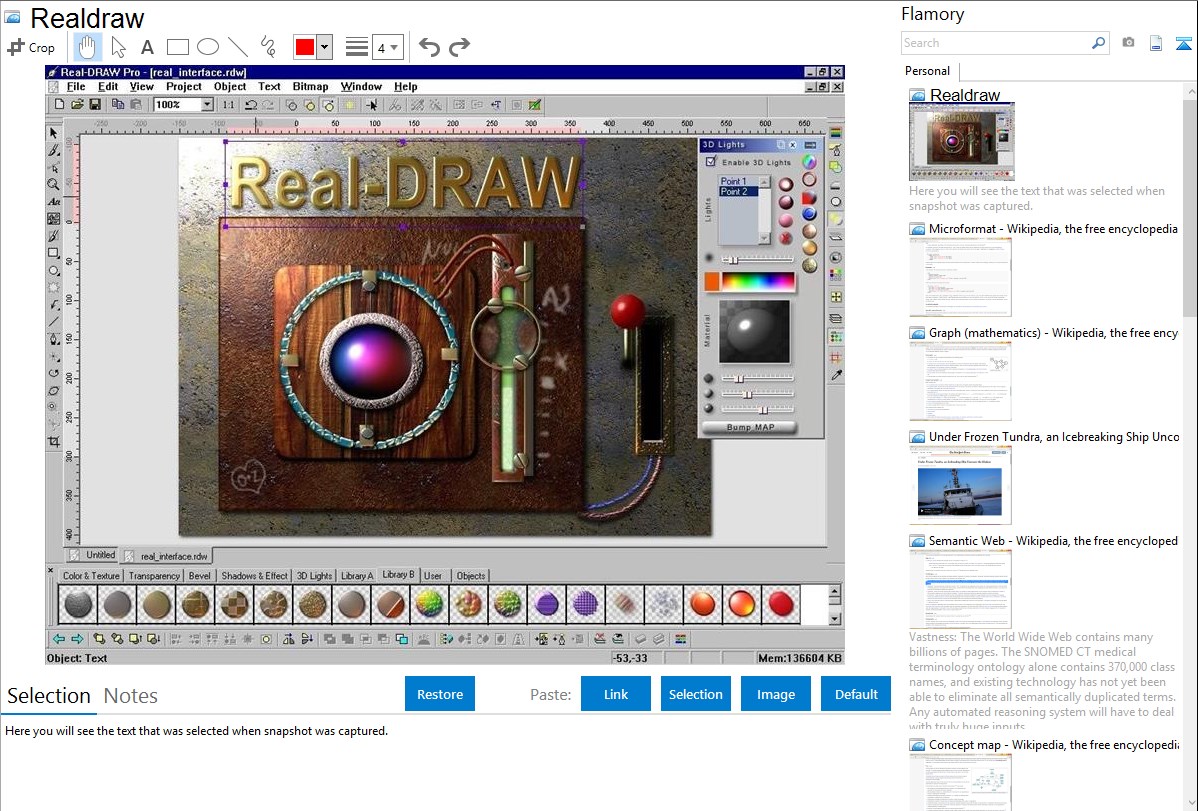Redo the annotation
The image size is (1198, 811).
459,47
